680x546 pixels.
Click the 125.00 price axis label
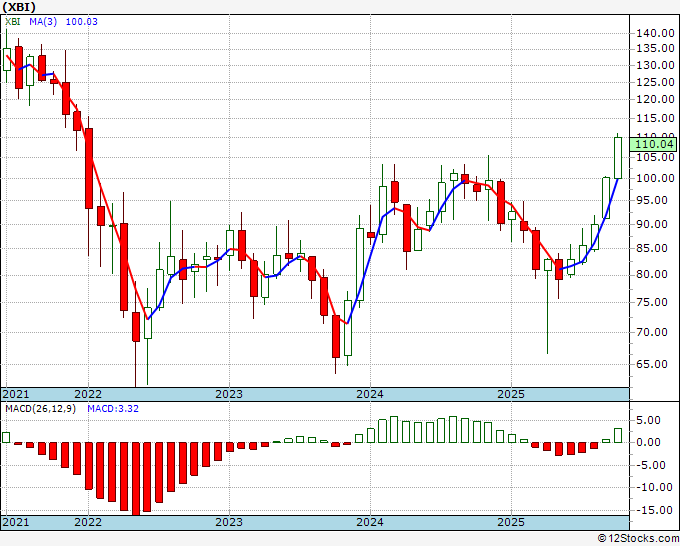655,82
